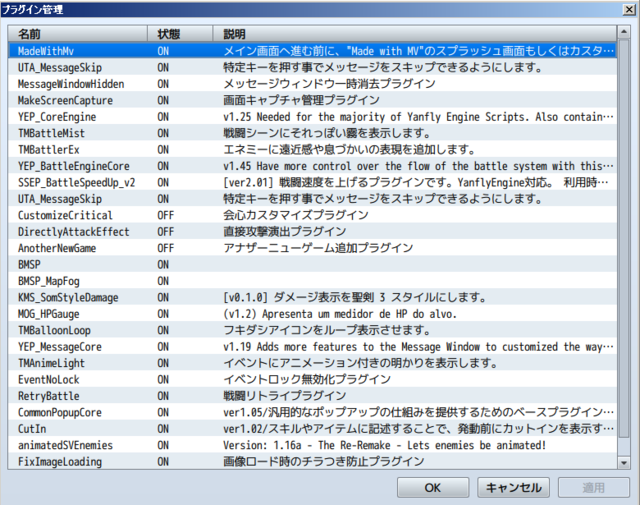Click the 戦闘リトライプラグイン description
The width and height of the screenshot is (640, 505).
click(x=285, y=396)
